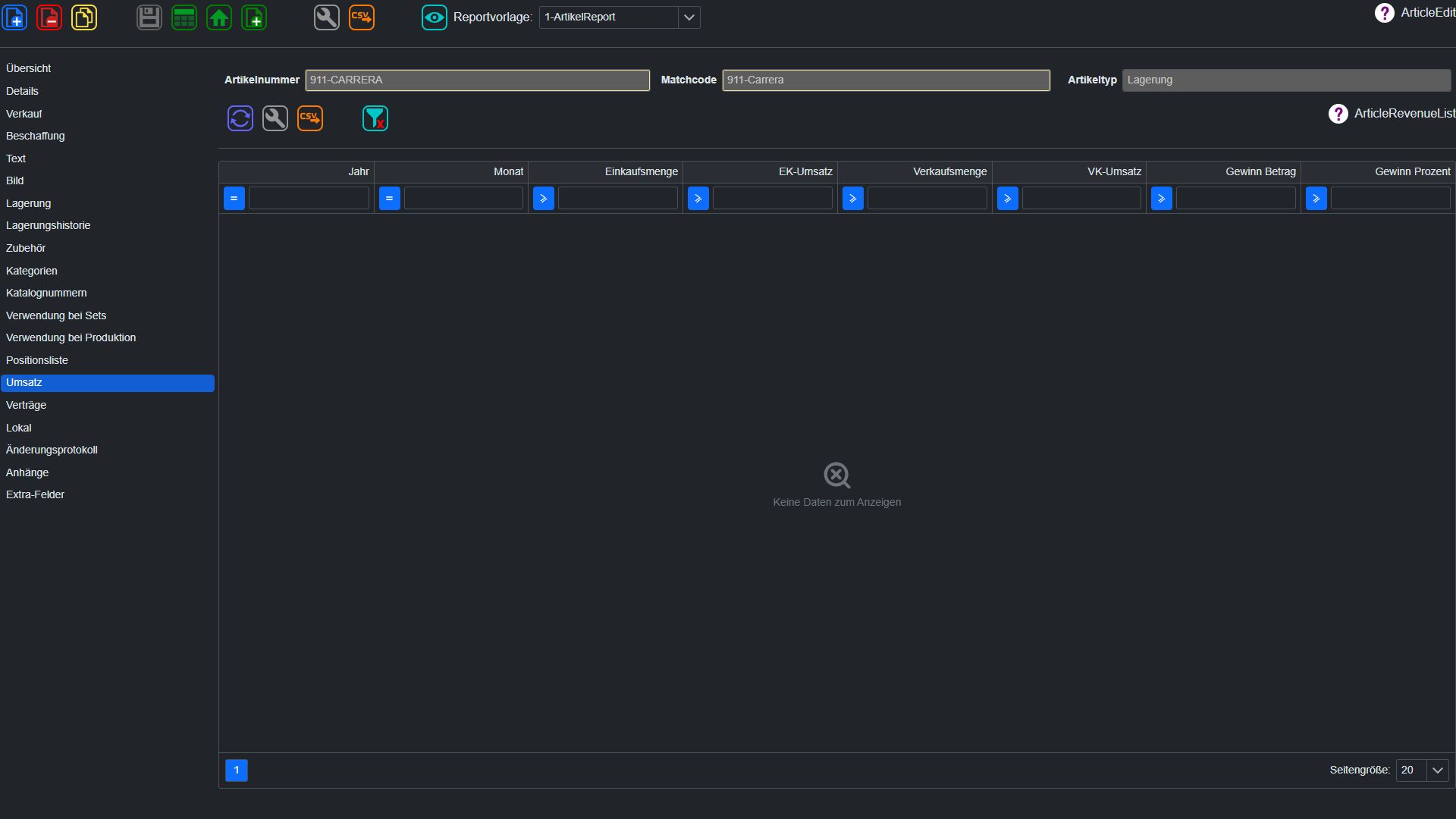Open the Extra-Felder section
The image size is (1456, 819).
(x=108, y=494)
